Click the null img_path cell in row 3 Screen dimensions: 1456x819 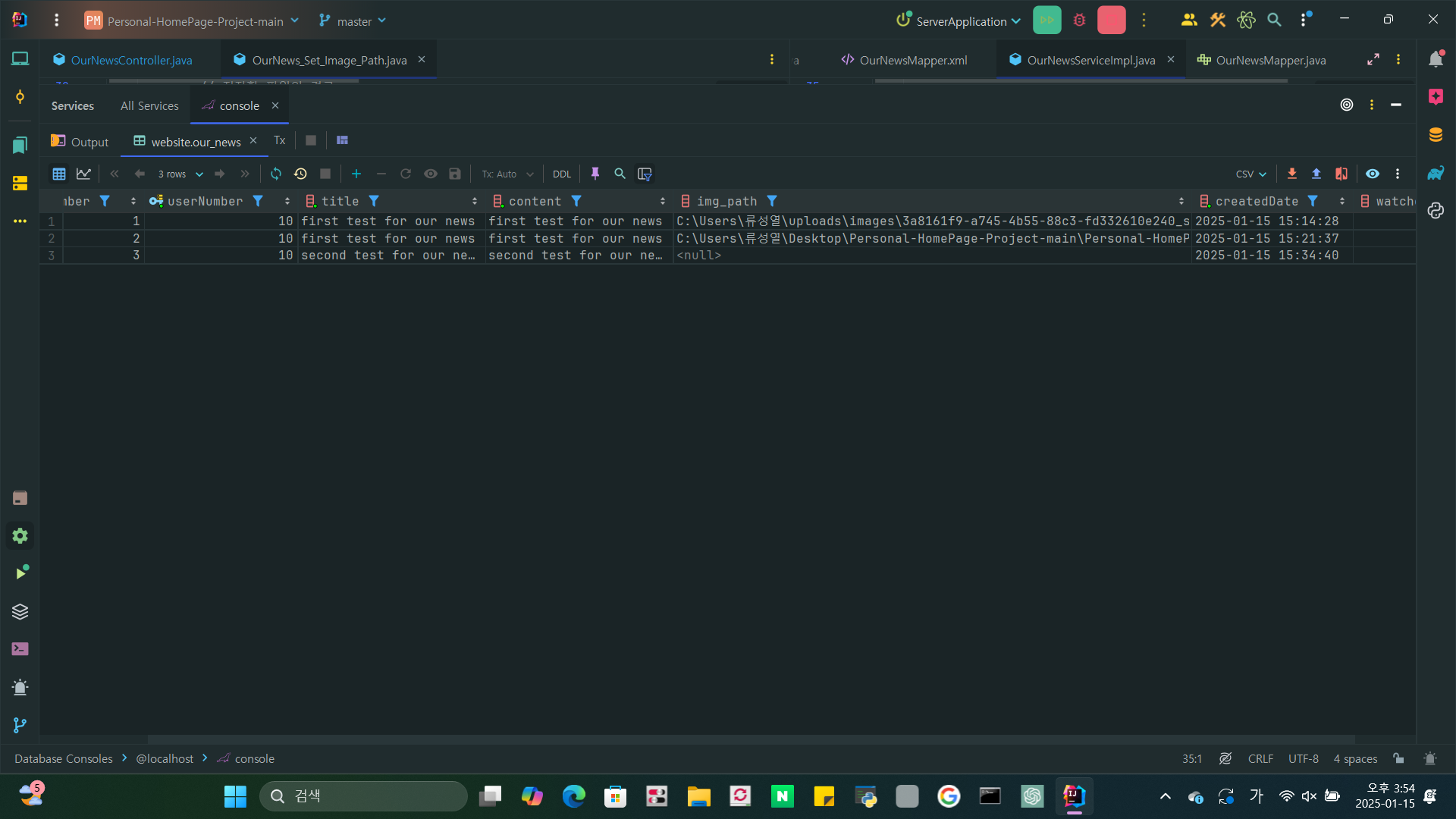click(932, 256)
